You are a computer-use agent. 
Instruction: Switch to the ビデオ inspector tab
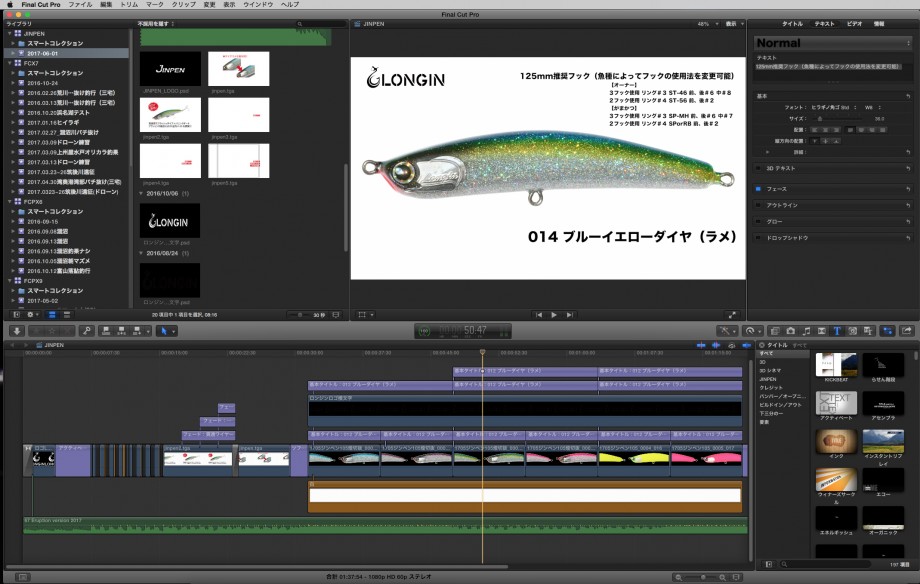(x=854, y=23)
